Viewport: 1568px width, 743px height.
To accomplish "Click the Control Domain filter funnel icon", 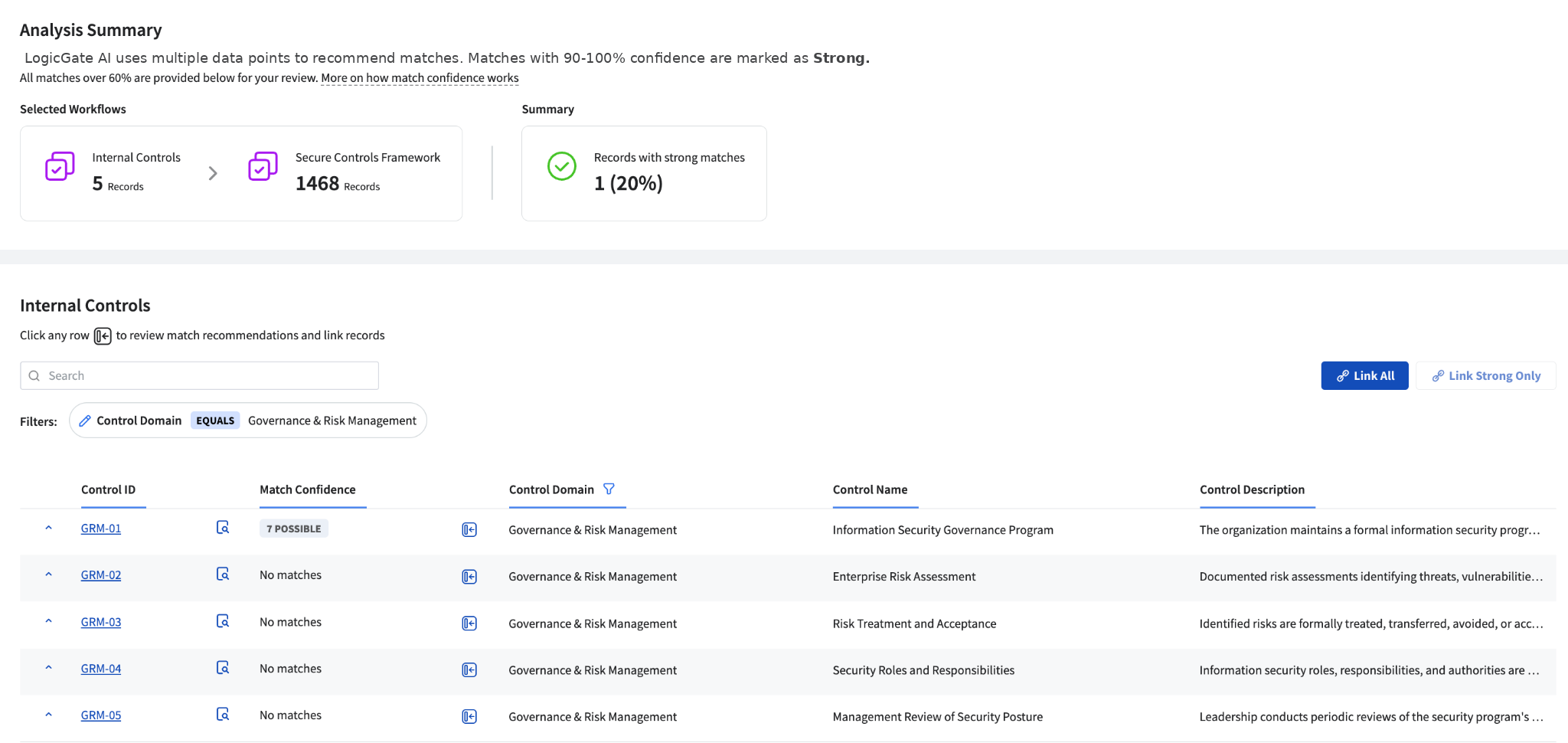I will coord(609,489).
